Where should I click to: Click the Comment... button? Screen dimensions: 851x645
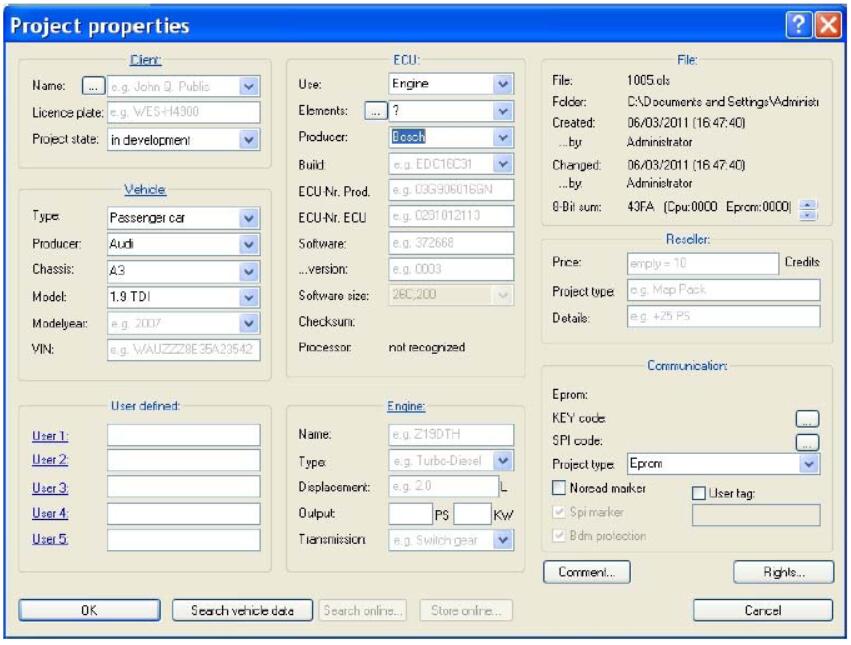(x=586, y=572)
